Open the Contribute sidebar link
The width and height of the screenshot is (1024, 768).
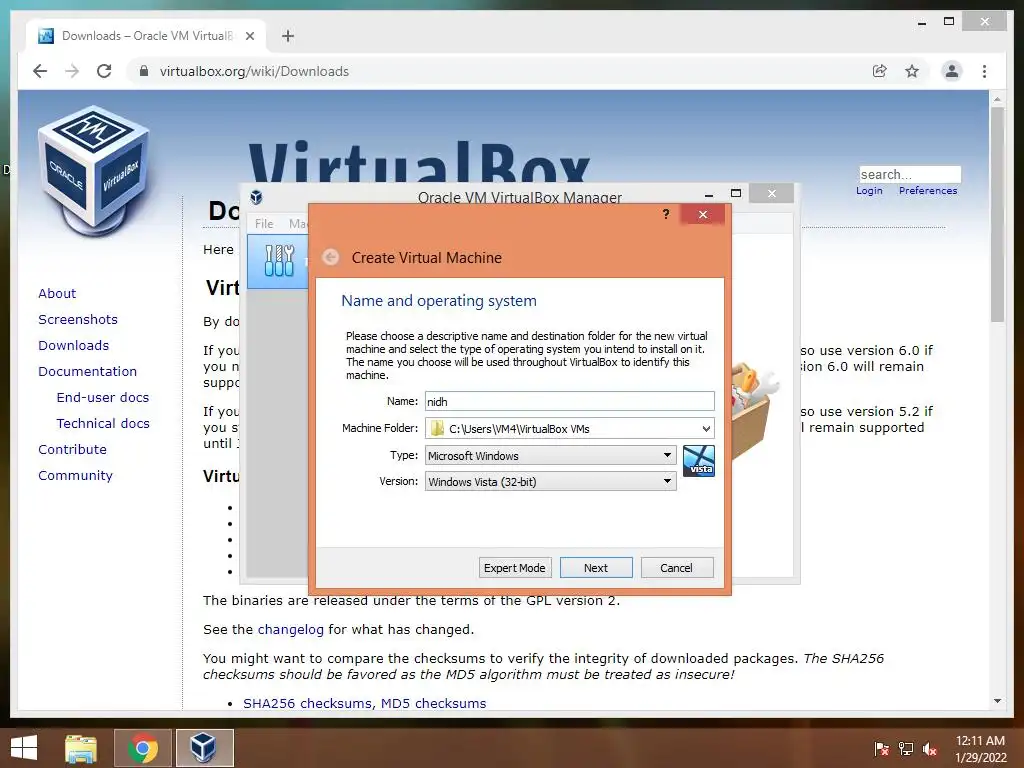click(72, 449)
